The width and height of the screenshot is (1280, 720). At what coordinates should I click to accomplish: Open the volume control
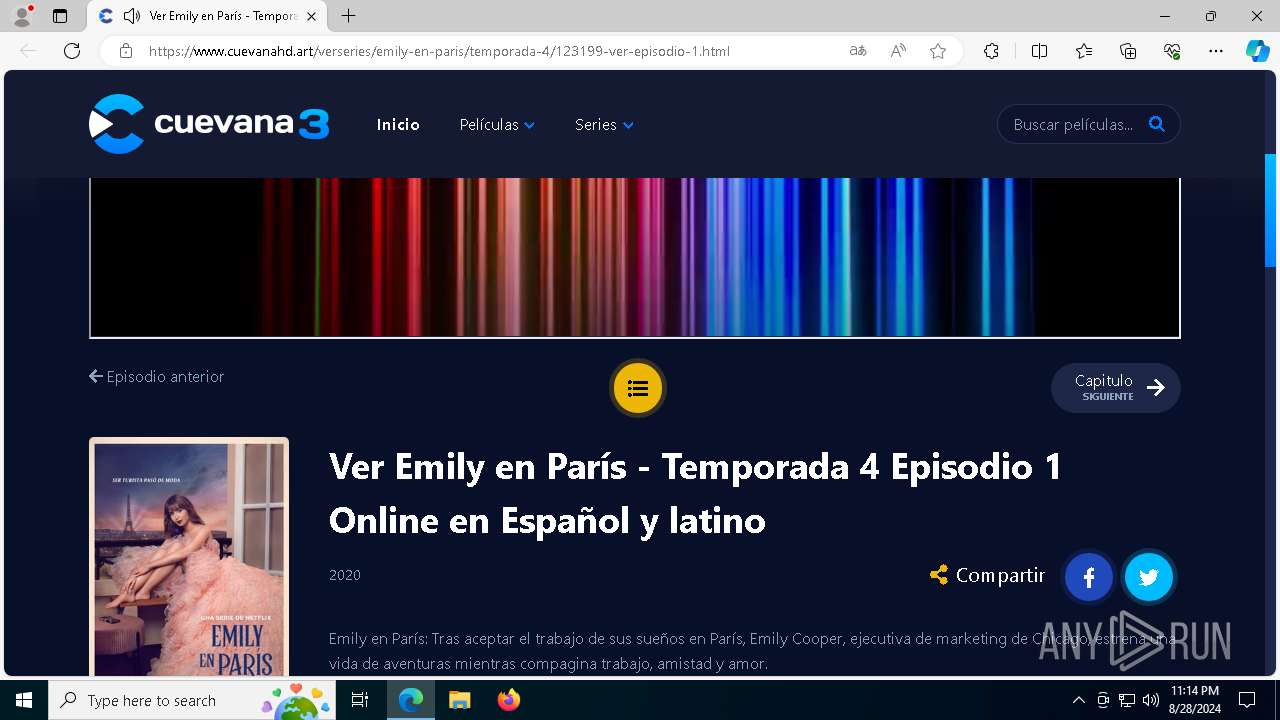(x=1151, y=700)
